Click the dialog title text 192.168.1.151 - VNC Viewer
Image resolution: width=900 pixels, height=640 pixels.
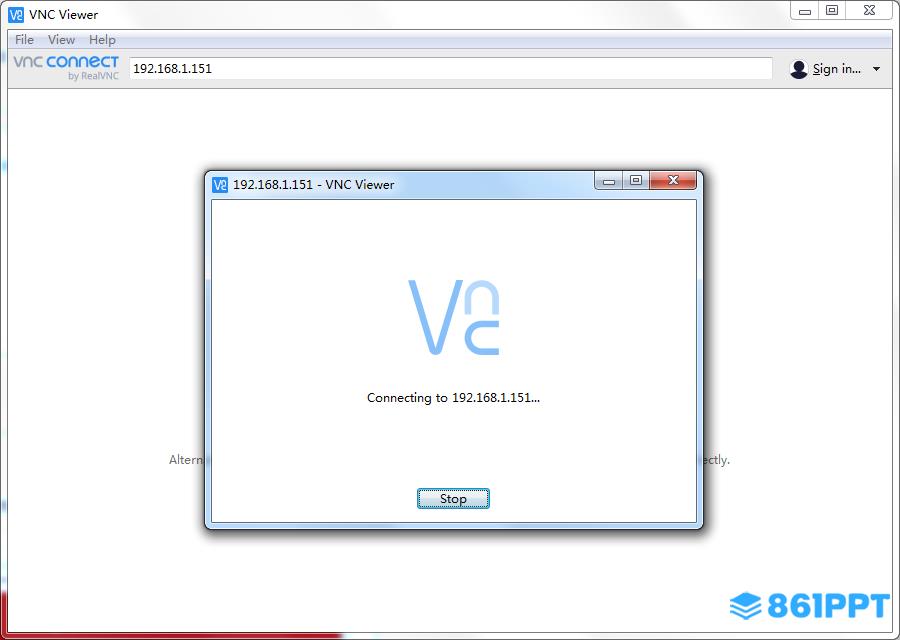313,185
